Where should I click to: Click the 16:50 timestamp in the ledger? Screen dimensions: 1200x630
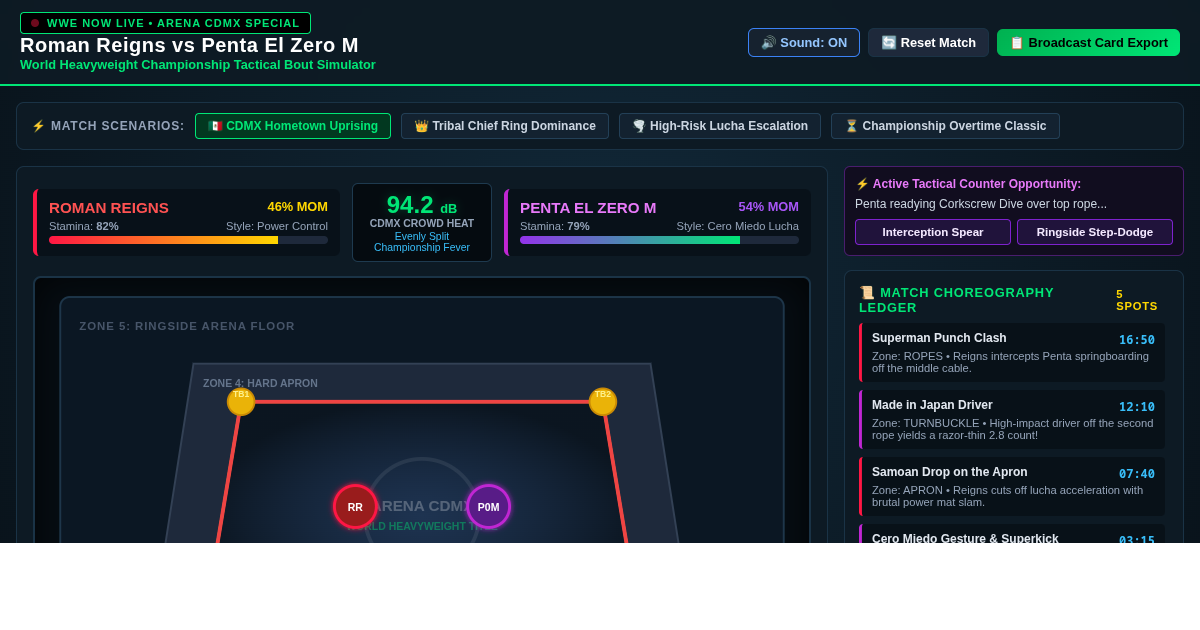[x=1136, y=340]
